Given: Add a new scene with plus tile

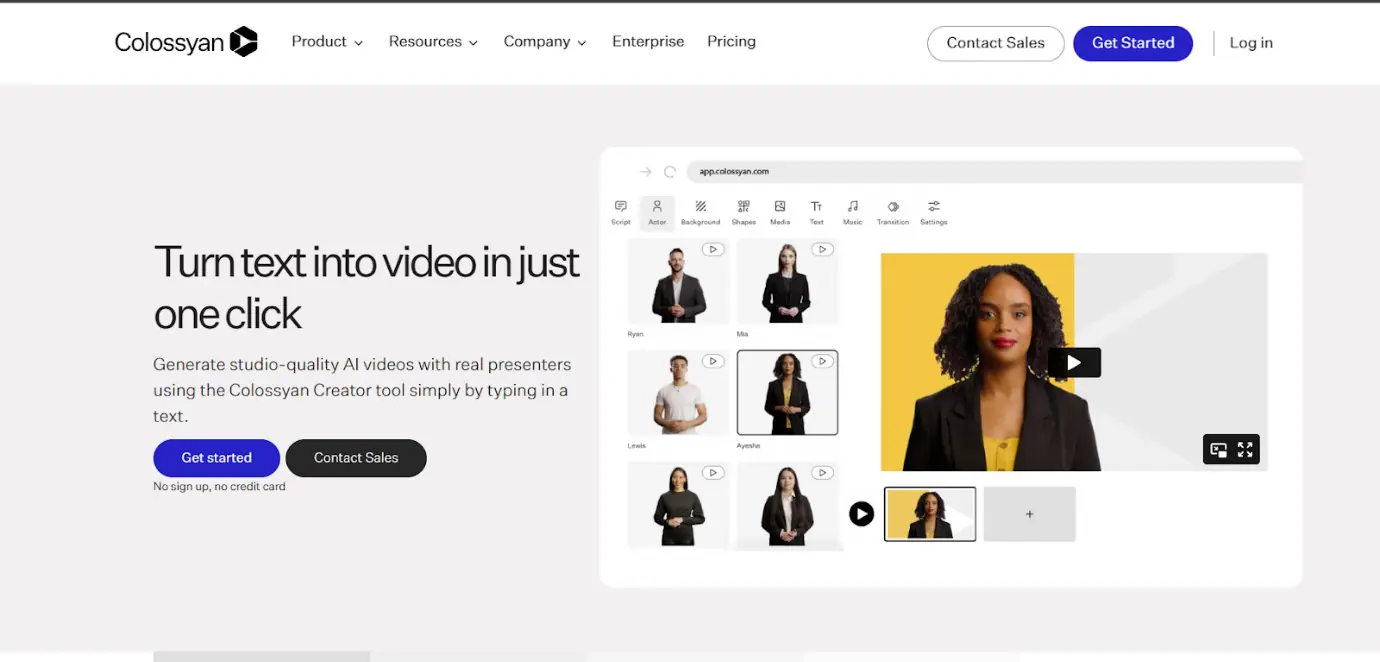Looking at the screenshot, I should 1029,514.
